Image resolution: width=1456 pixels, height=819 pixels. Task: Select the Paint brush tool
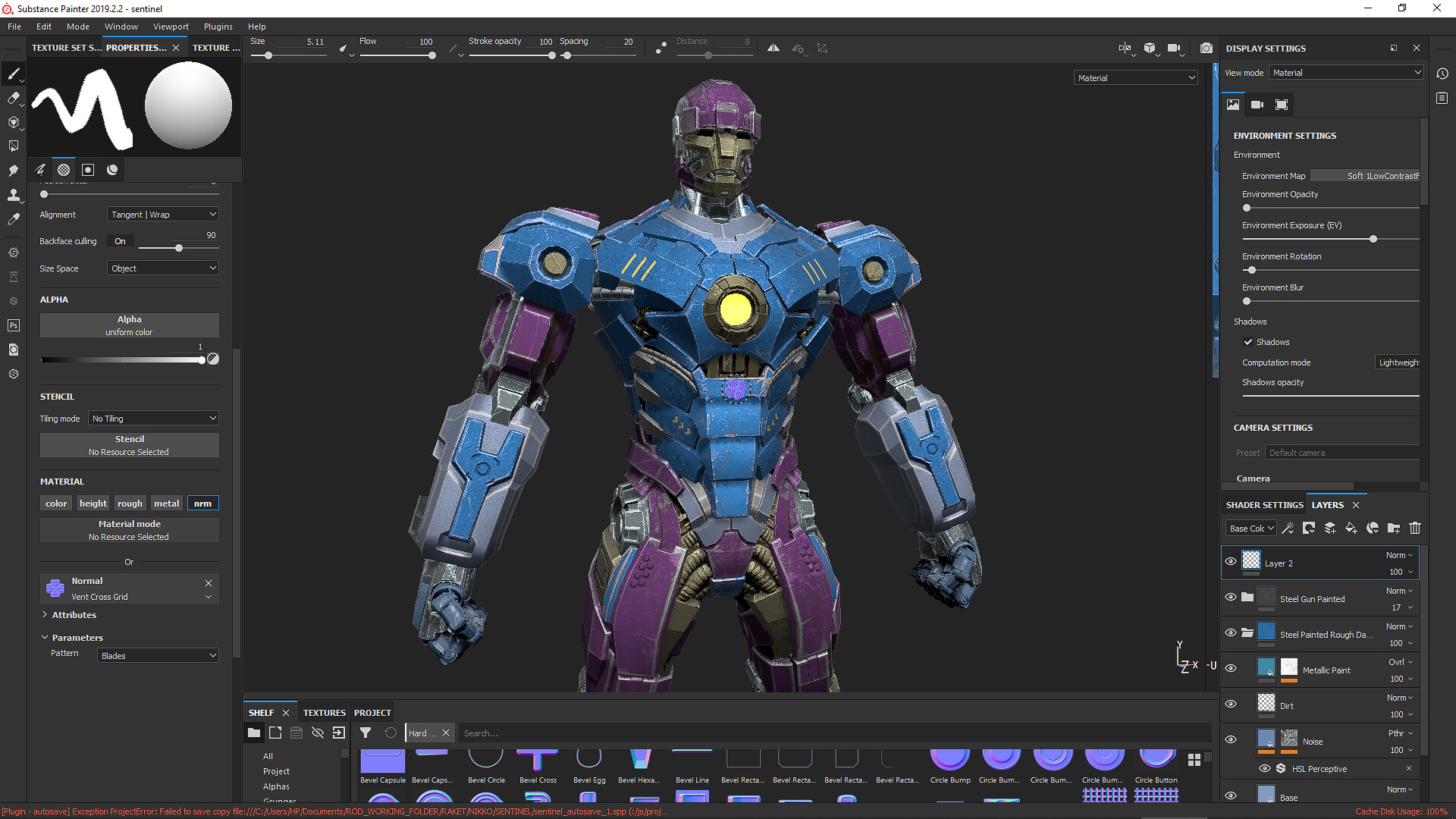click(14, 74)
